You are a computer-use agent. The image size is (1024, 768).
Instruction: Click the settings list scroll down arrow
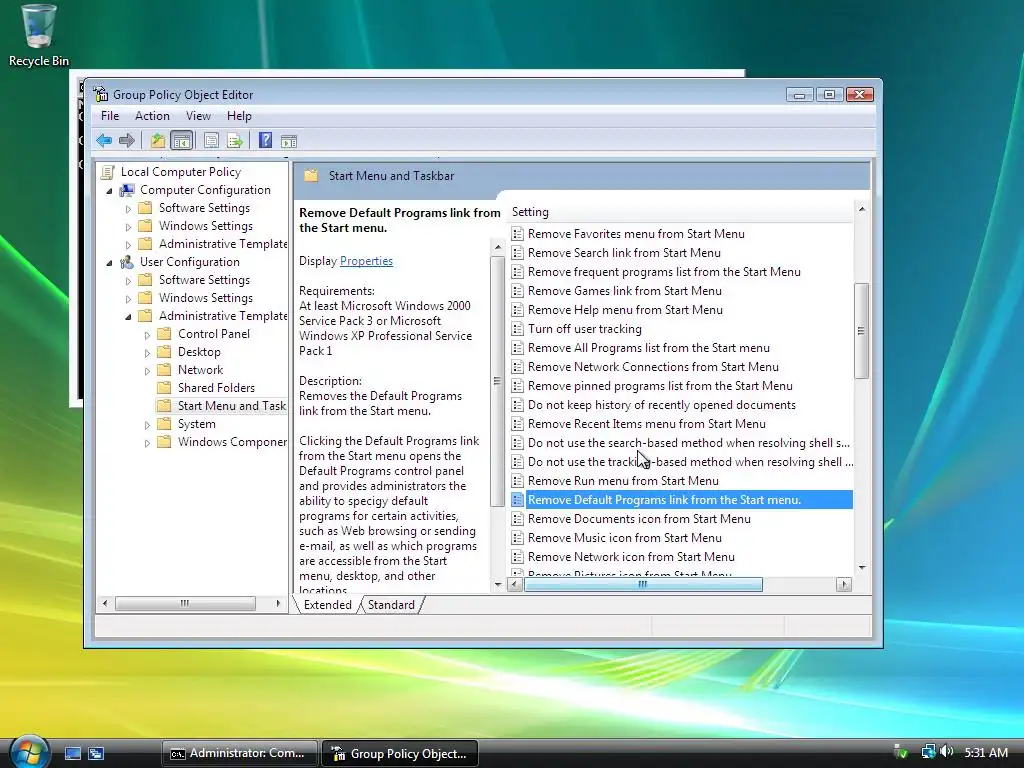coord(861,568)
